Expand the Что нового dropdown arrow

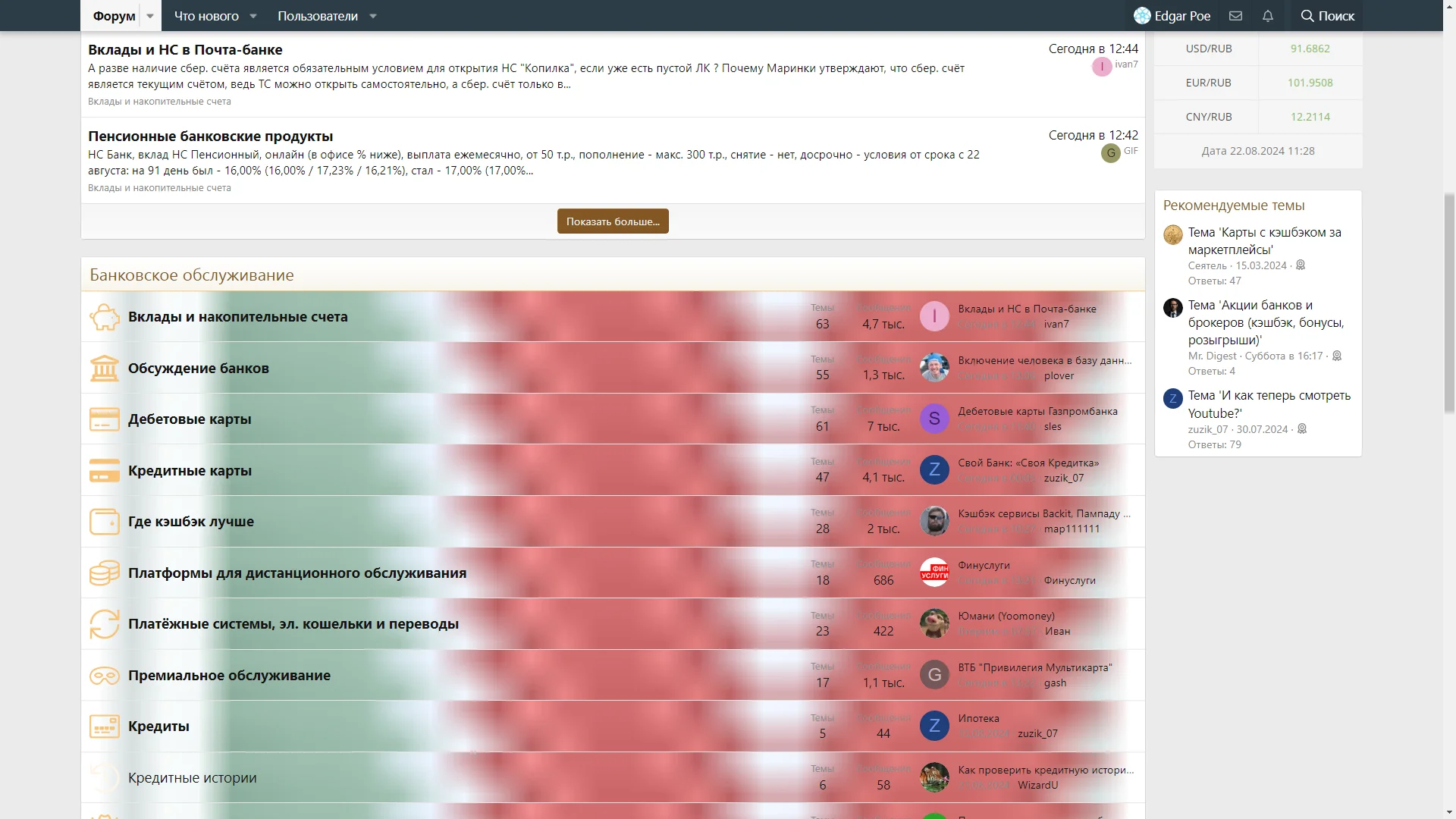tap(253, 16)
